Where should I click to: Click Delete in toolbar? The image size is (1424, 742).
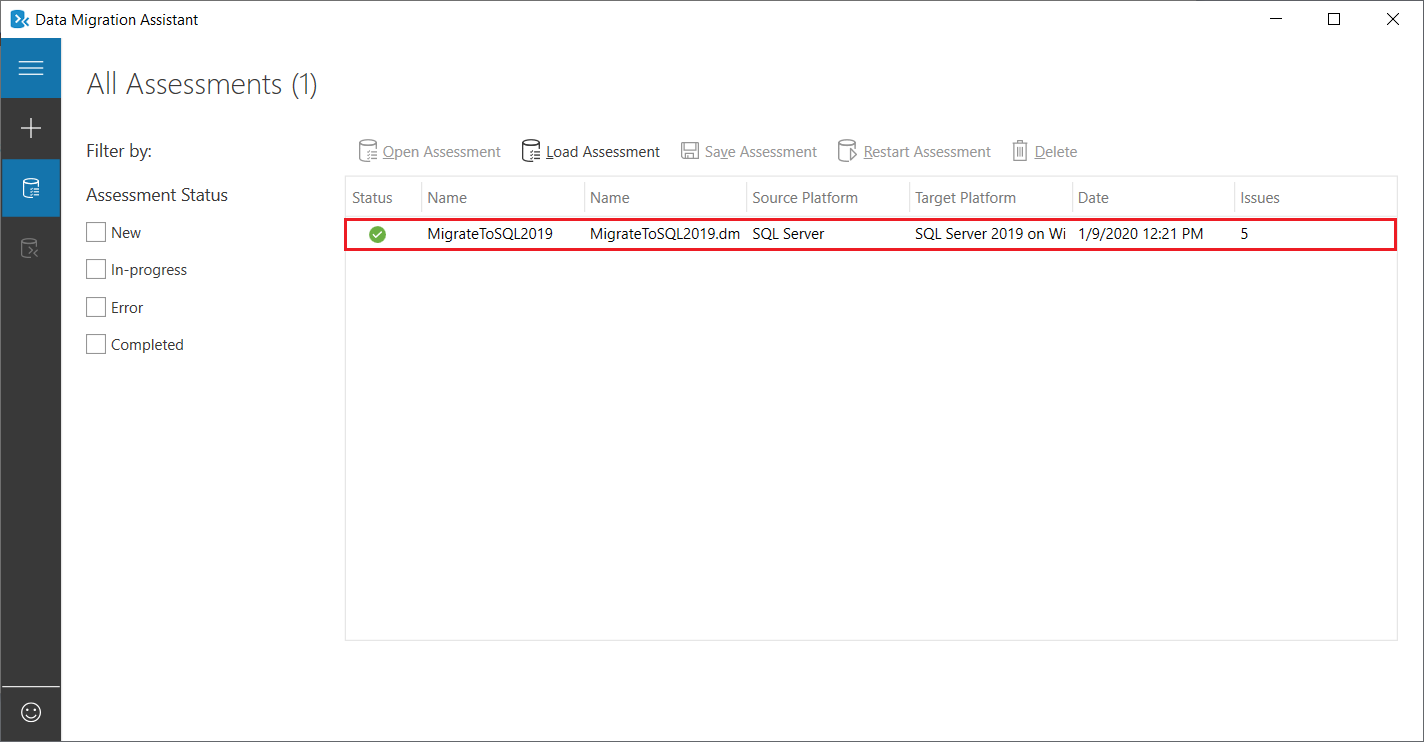pos(1045,152)
